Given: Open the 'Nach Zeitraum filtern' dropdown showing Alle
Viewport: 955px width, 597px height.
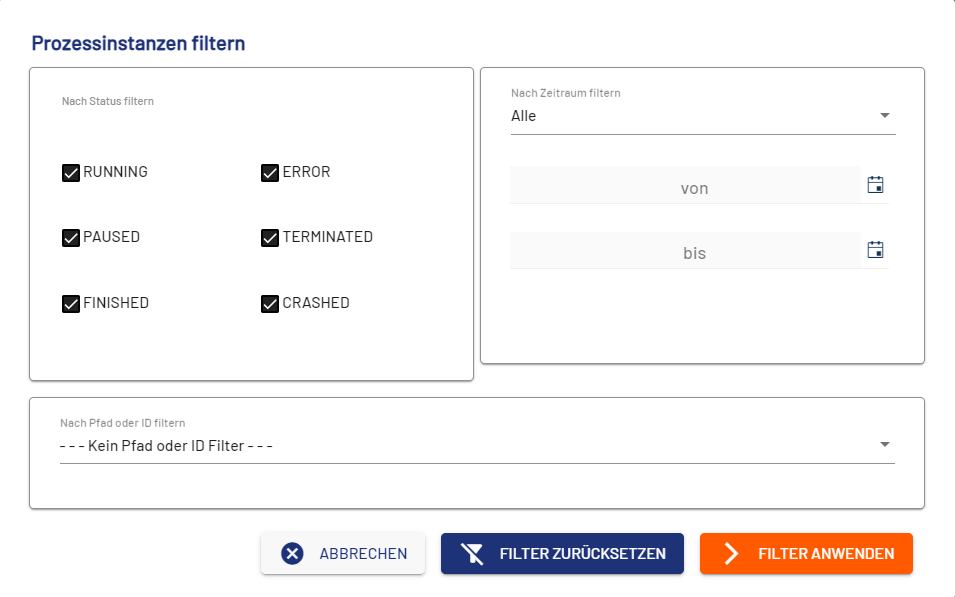Looking at the screenshot, I should pos(690,116).
